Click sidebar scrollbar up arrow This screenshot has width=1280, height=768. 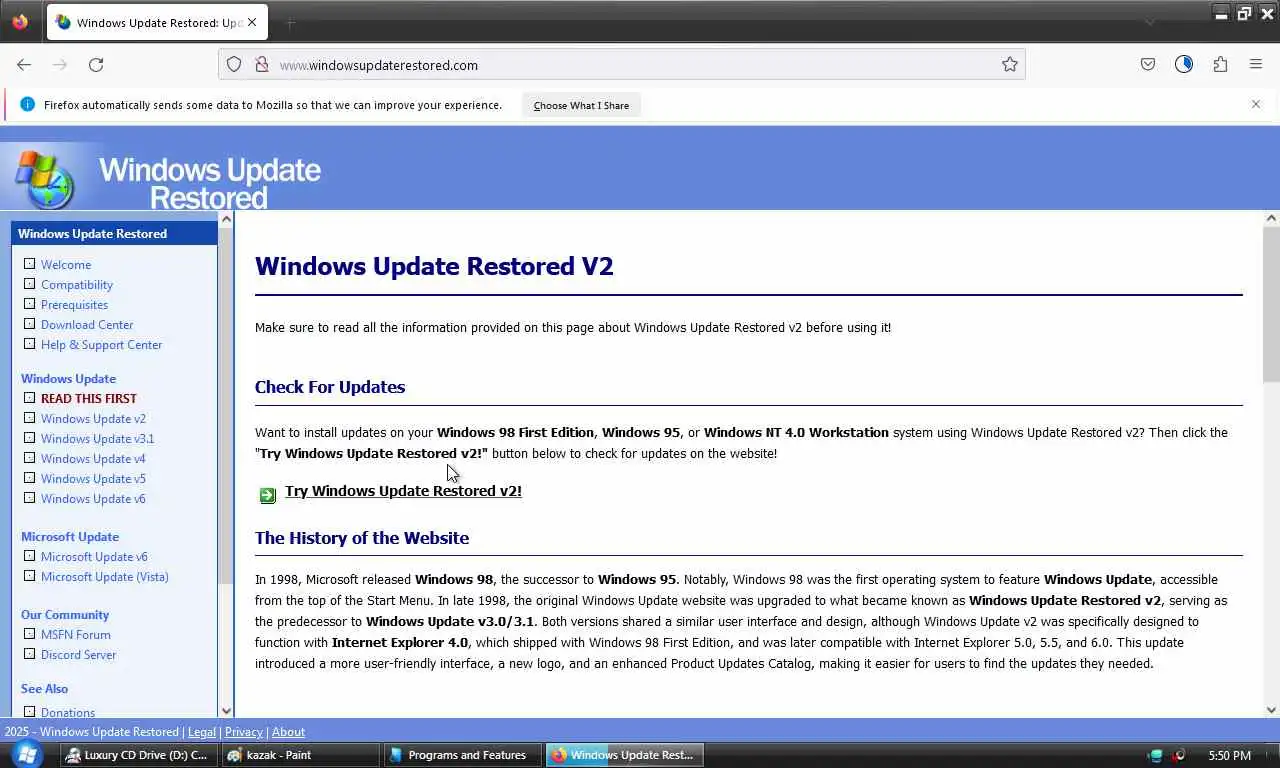226,219
